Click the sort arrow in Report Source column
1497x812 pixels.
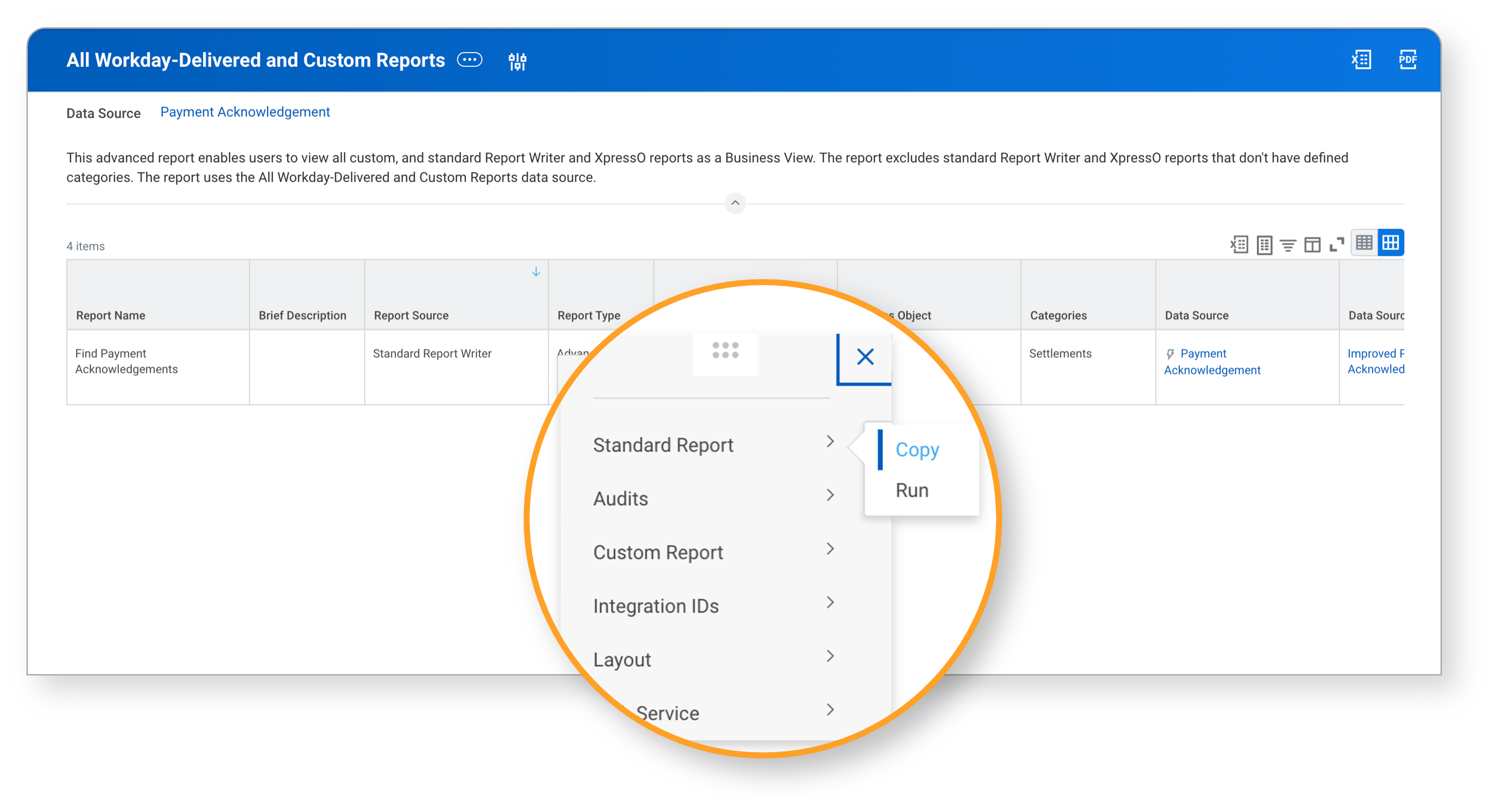click(536, 272)
